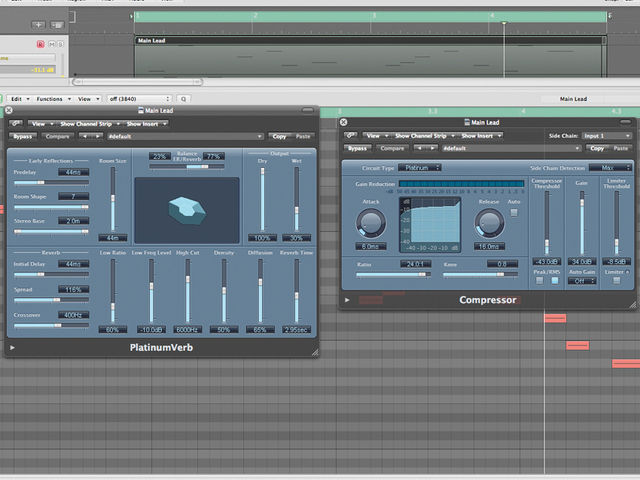640x480 pixels.
Task: Click Copy in PlatinumVerb window
Action: pos(280,136)
